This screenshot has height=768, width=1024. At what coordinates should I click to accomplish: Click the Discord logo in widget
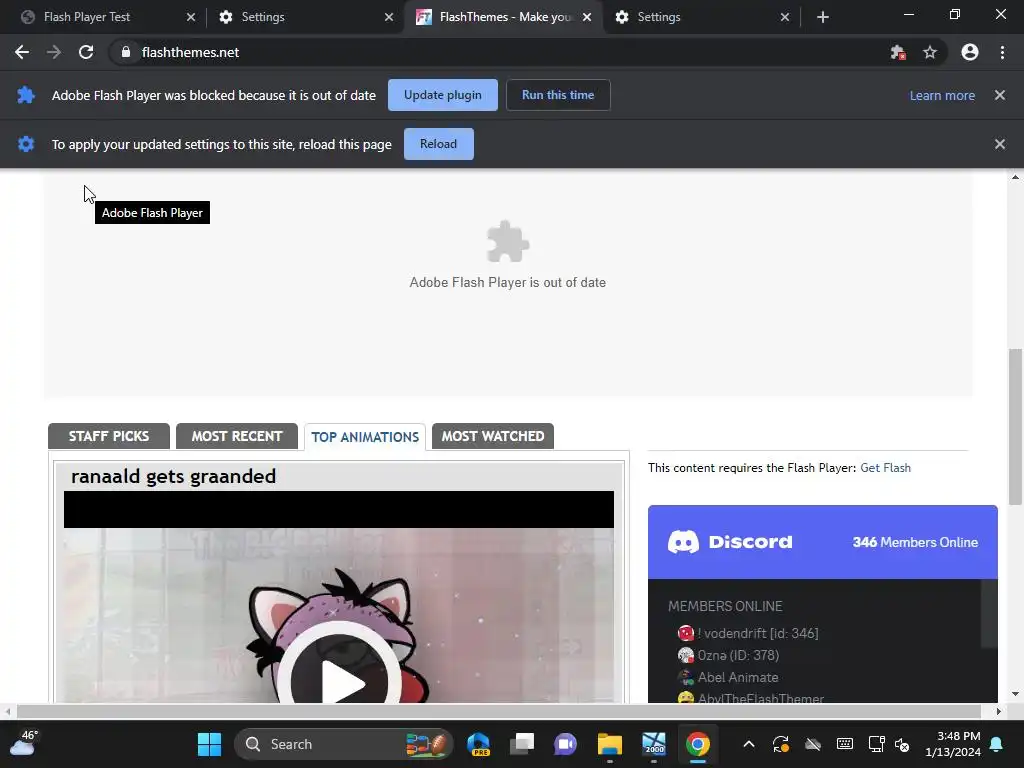pos(729,542)
